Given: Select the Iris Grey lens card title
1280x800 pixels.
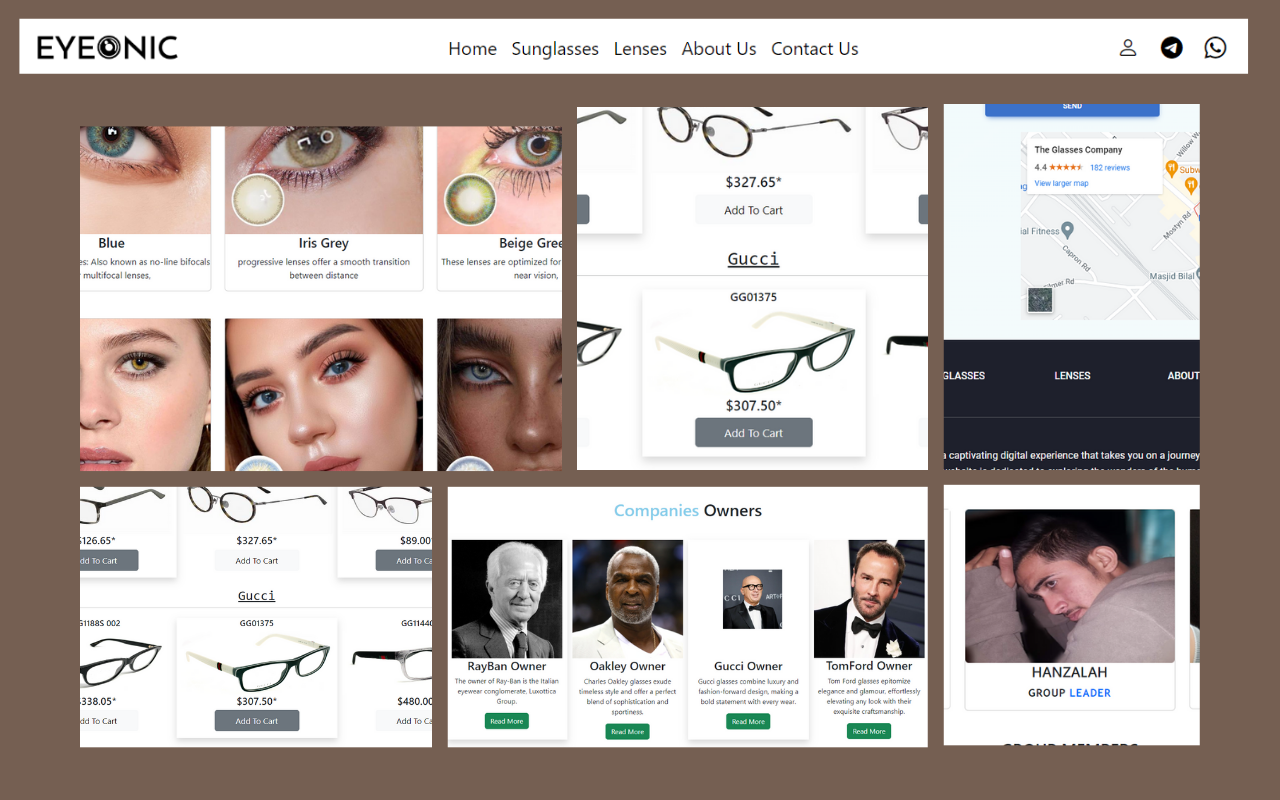Looking at the screenshot, I should coord(323,243).
